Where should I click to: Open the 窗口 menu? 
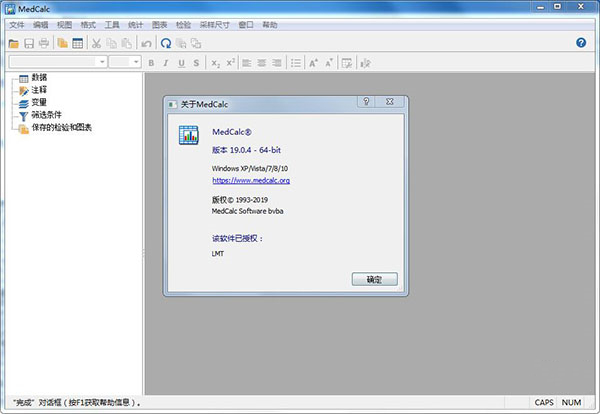pyautogui.click(x=246, y=25)
